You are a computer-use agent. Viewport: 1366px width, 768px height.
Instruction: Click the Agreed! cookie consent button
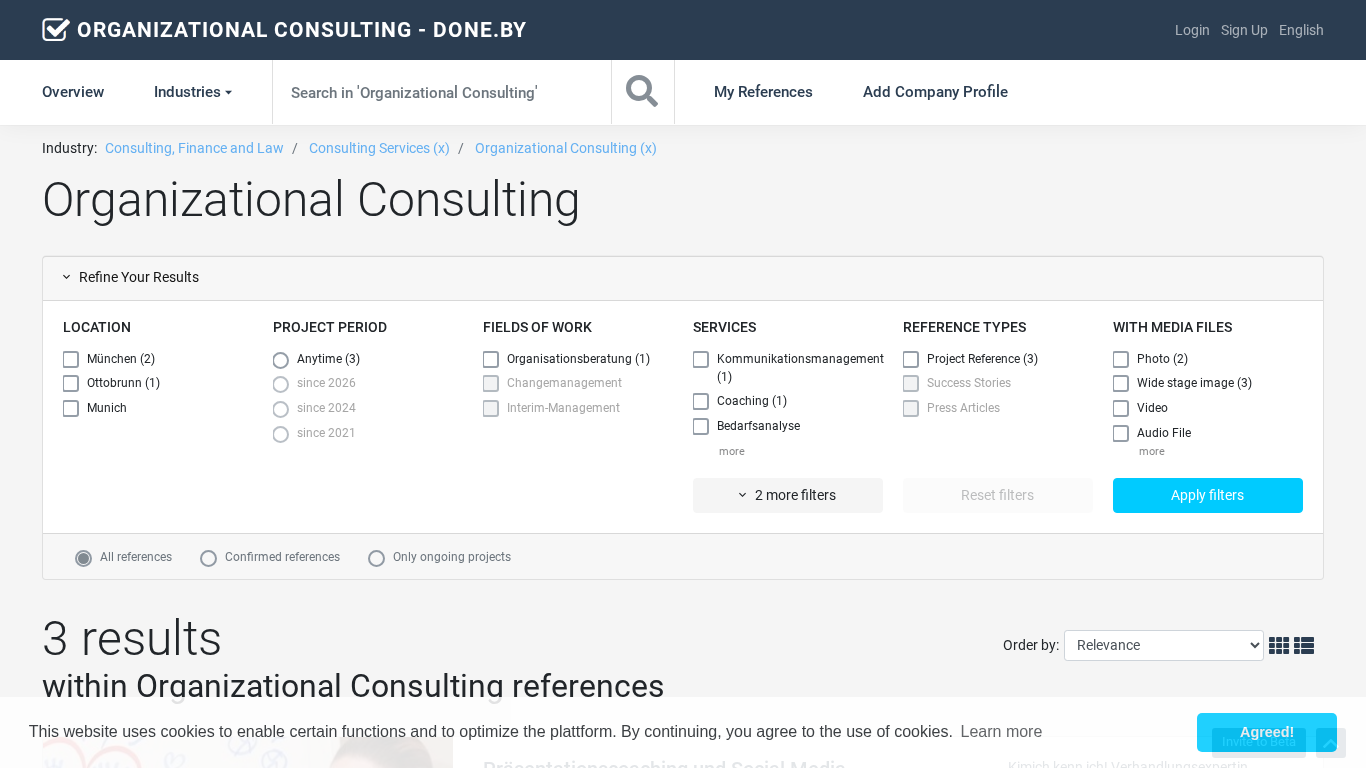coord(1266,732)
